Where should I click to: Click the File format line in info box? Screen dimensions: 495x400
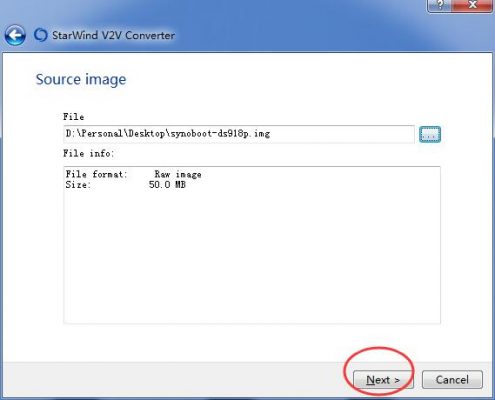point(133,174)
